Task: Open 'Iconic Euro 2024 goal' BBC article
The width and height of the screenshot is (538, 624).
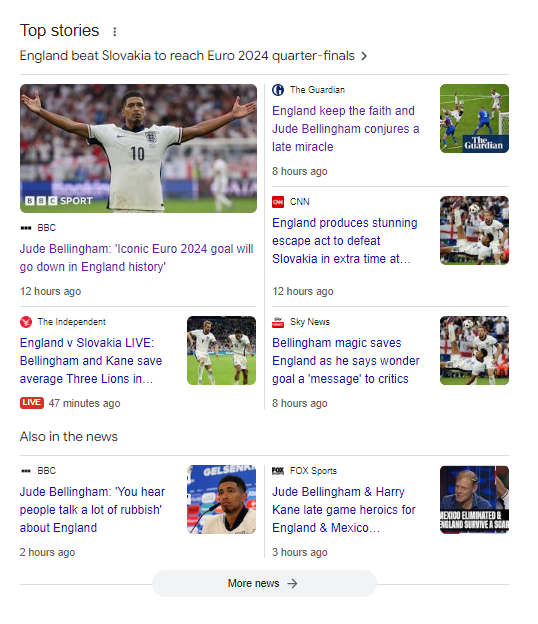Action: point(136,257)
